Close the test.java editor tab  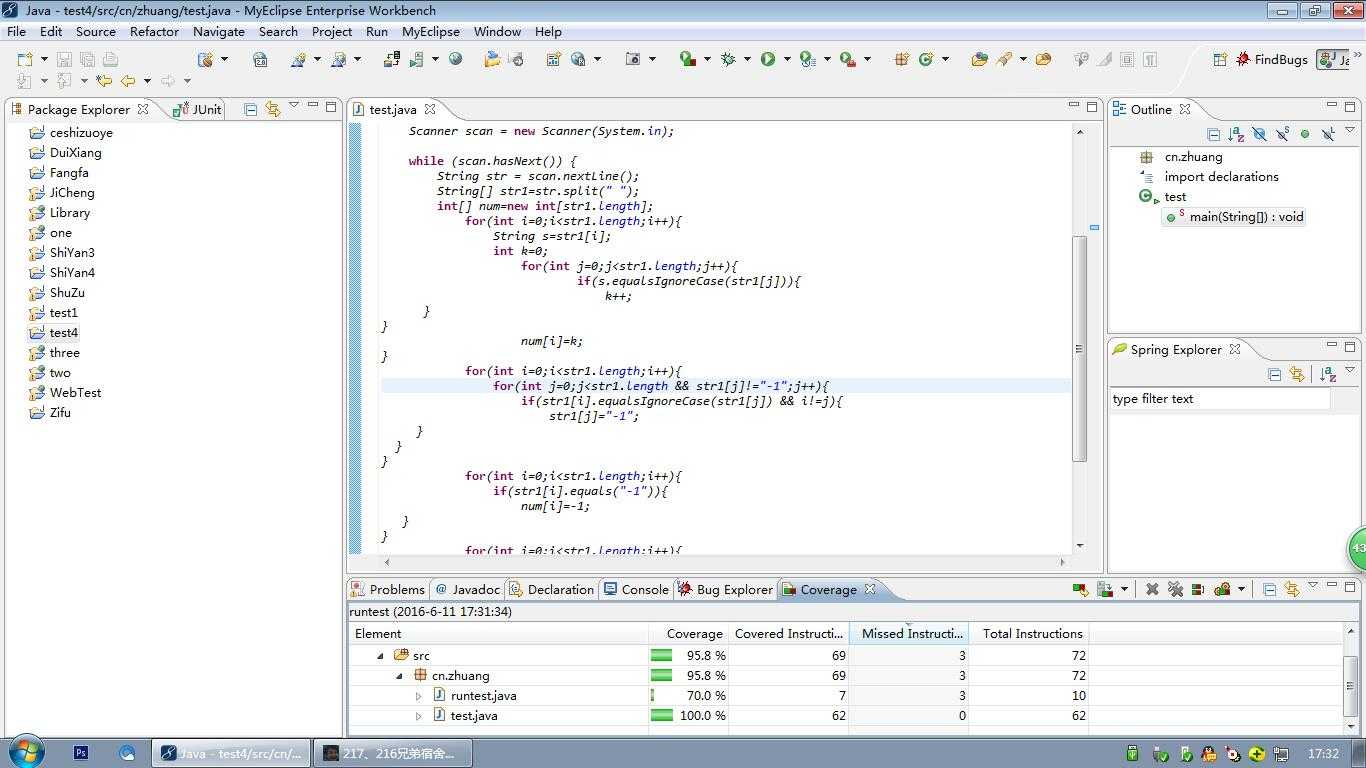[430, 109]
